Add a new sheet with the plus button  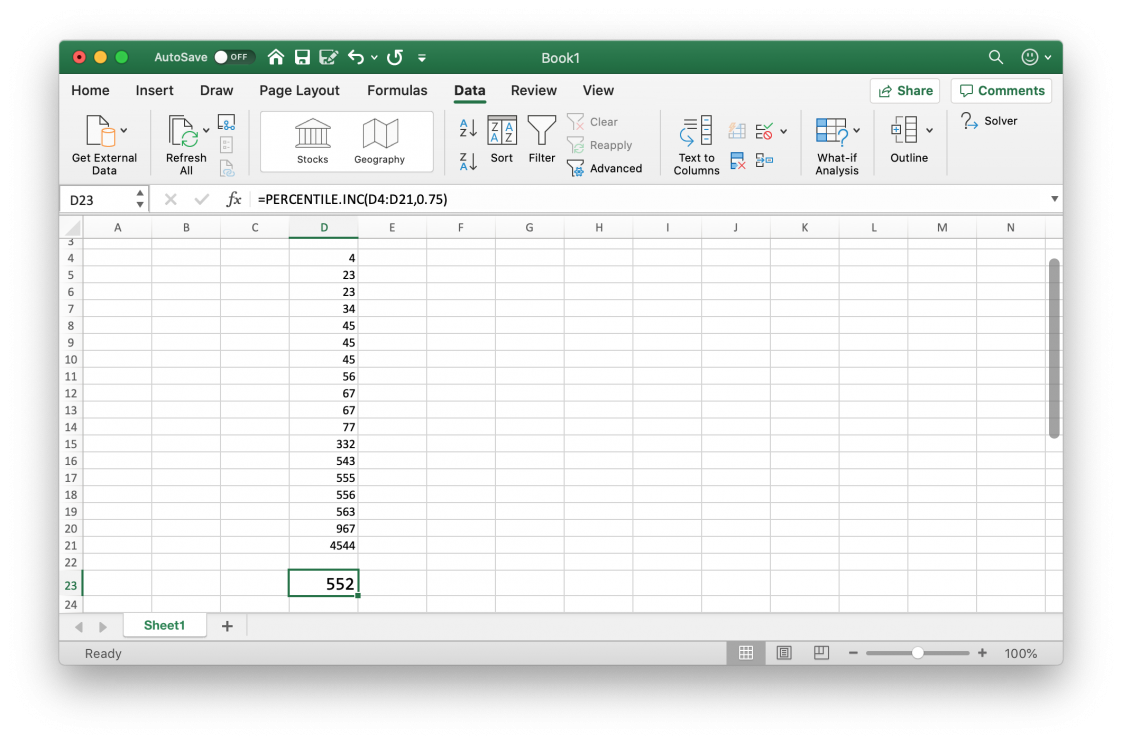[226, 625]
